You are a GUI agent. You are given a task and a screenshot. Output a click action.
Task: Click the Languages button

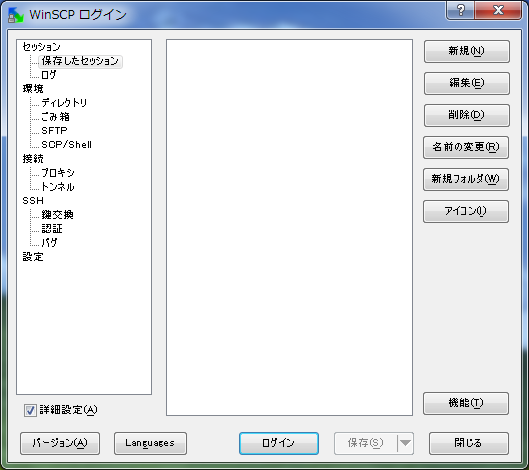150,443
